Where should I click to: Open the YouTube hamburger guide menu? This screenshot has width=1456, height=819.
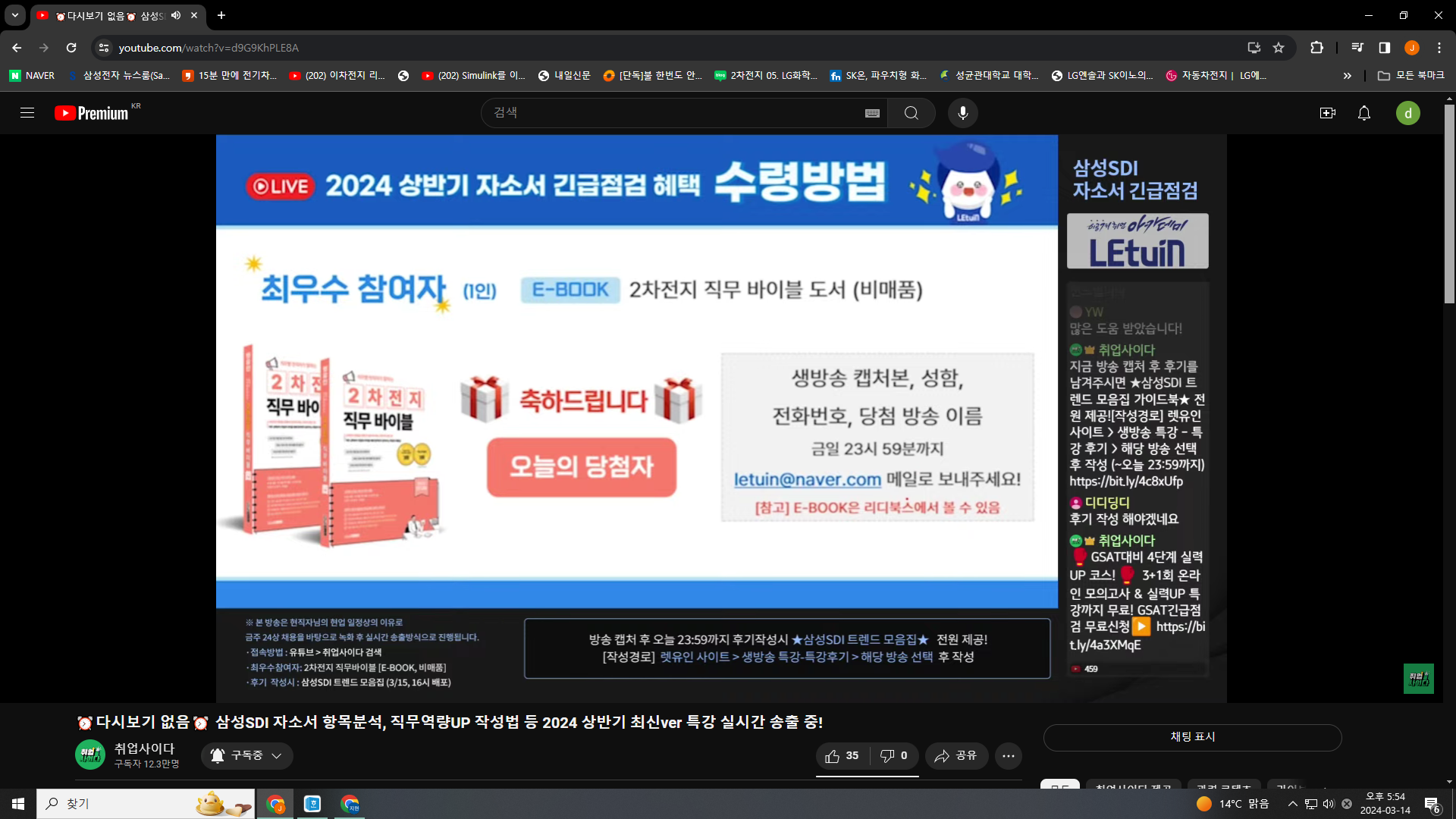click(27, 113)
